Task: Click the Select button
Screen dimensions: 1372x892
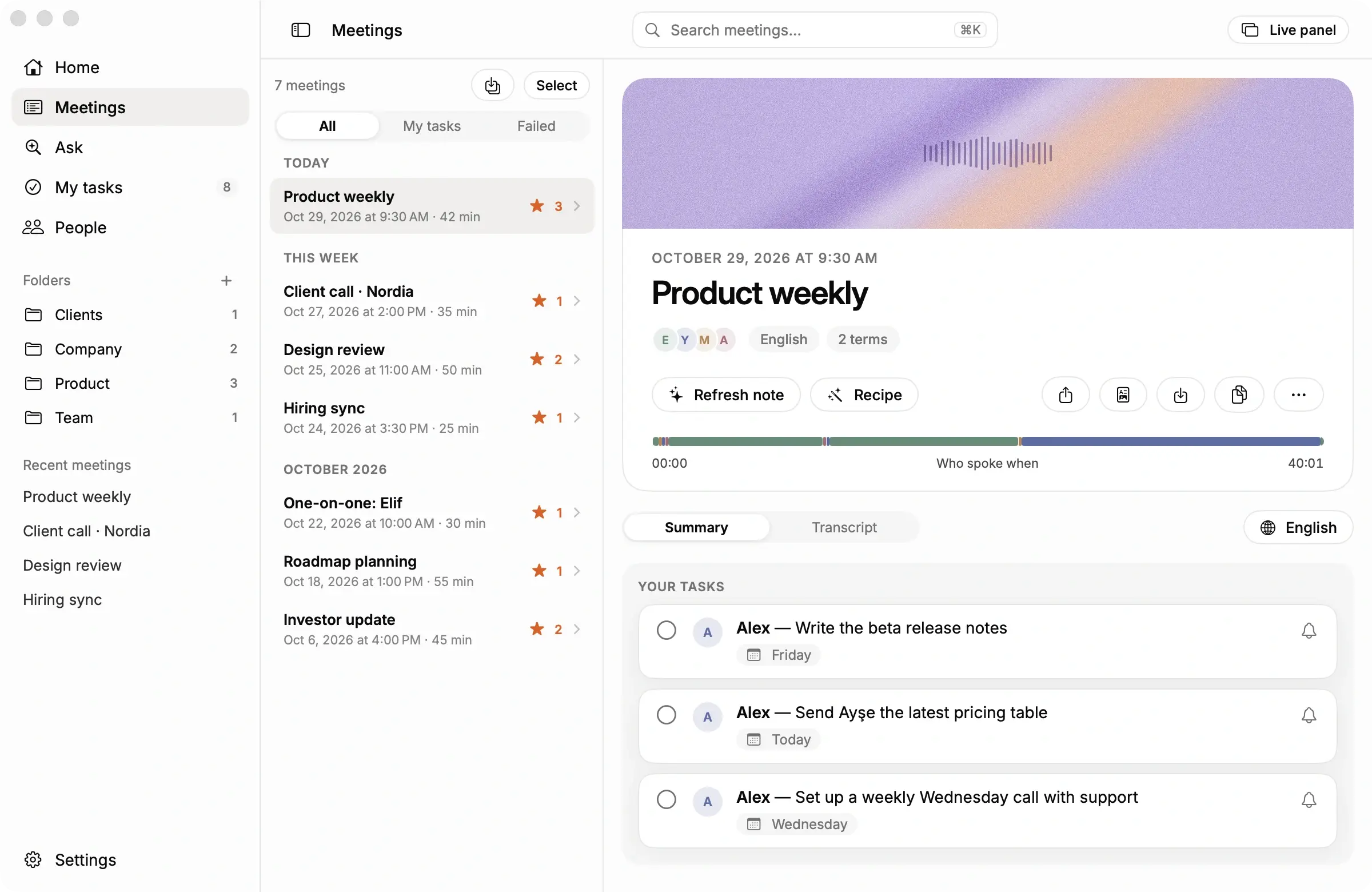Action: tap(556, 85)
